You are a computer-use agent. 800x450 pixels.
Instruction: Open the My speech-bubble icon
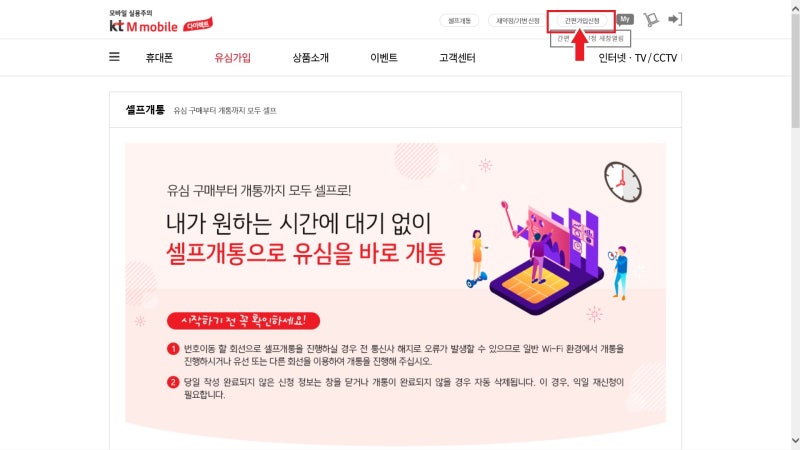(x=625, y=19)
